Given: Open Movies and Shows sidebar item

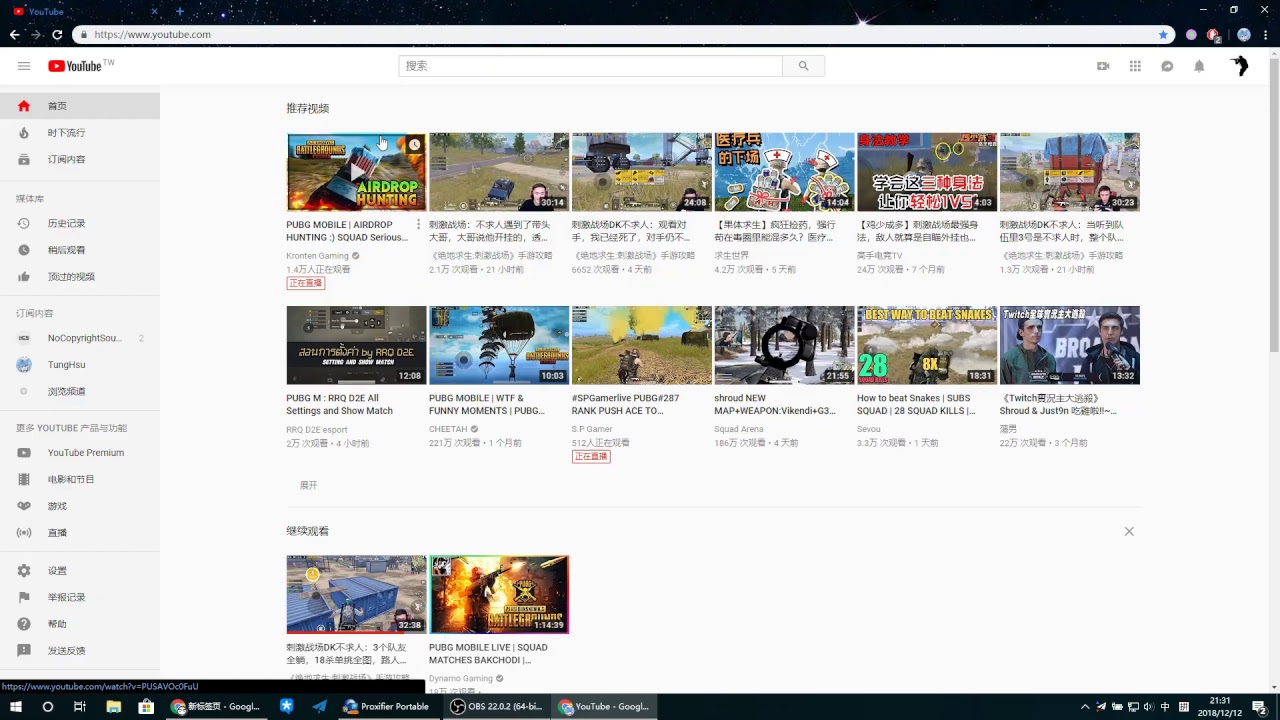Looking at the screenshot, I should 80,480.
